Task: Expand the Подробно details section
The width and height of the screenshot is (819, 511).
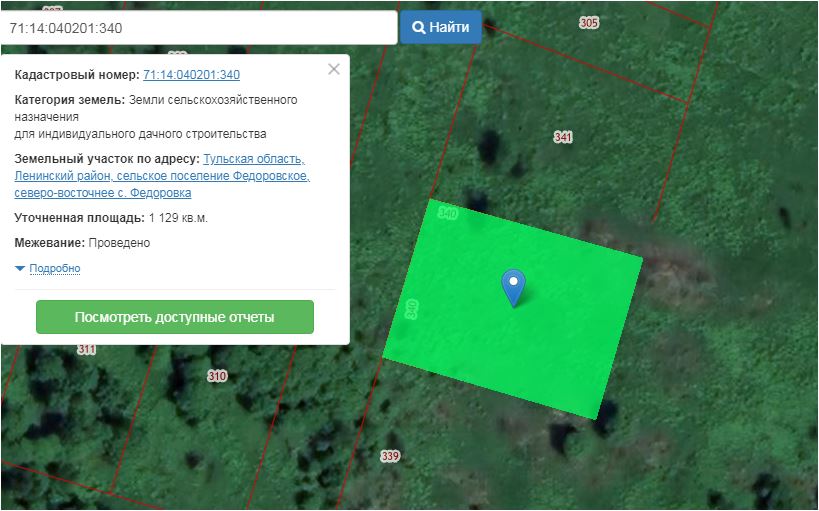Action: 54,268
